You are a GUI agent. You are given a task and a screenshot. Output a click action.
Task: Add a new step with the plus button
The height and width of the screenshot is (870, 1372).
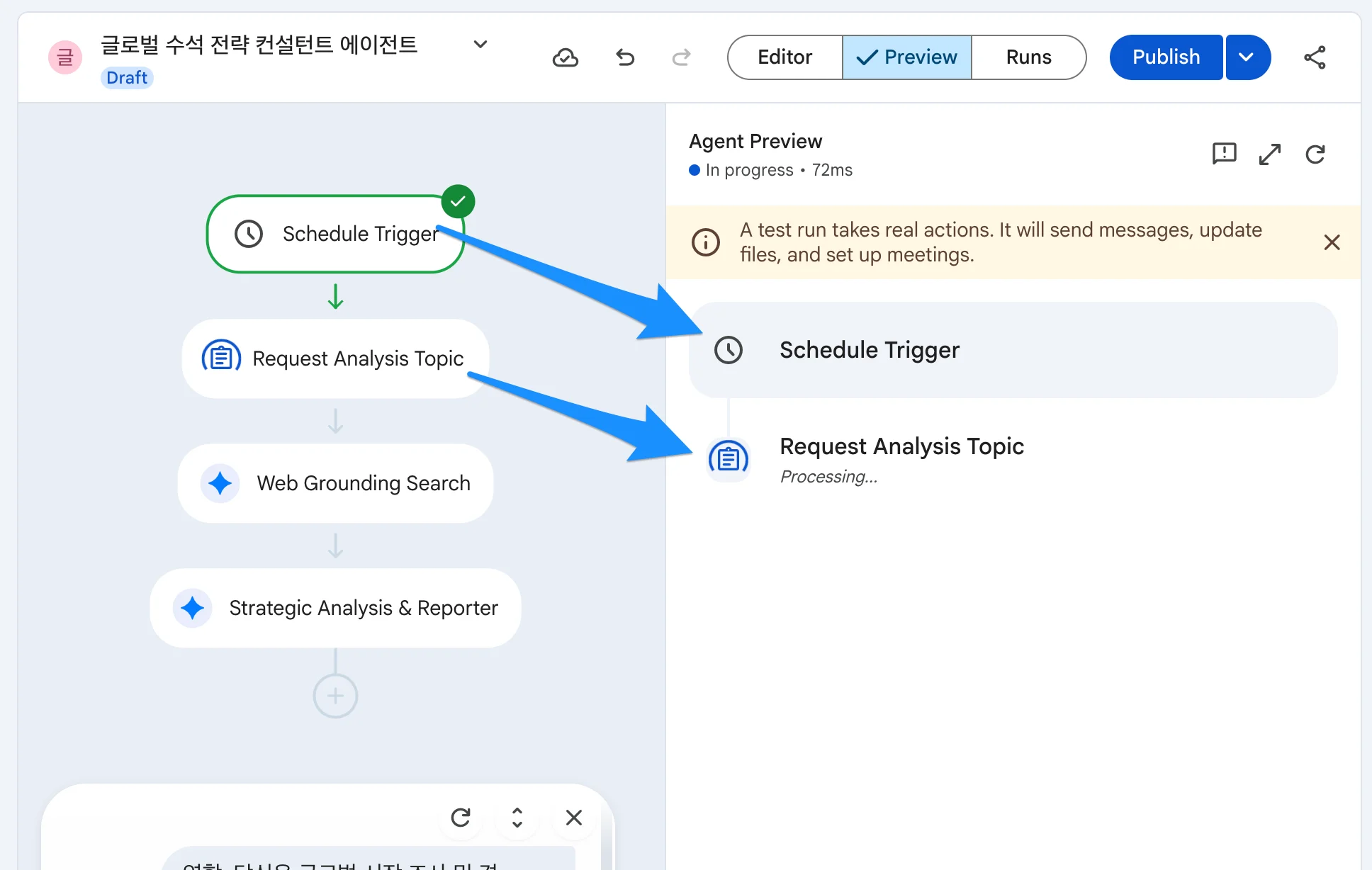[335, 696]
